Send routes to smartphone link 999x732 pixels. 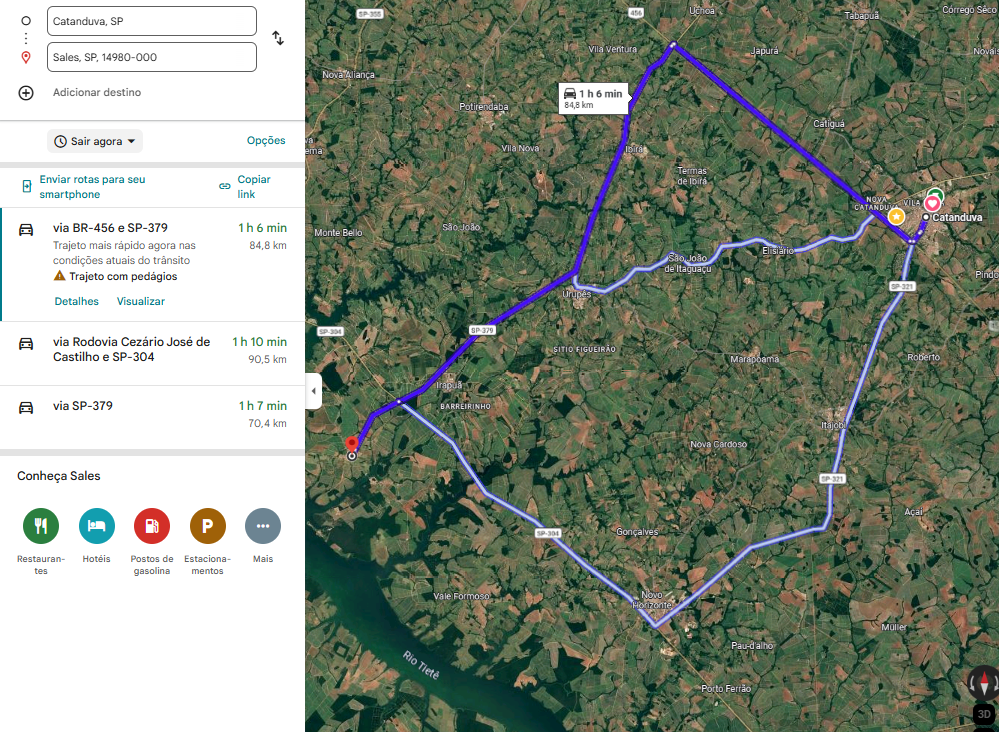click(92, 187)
